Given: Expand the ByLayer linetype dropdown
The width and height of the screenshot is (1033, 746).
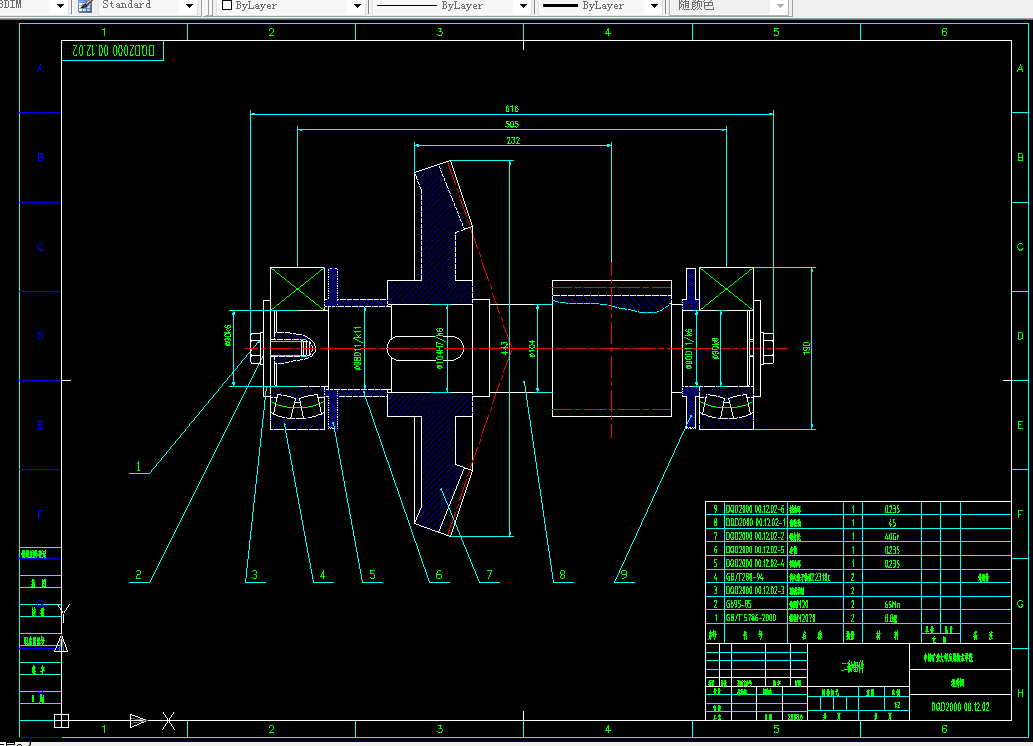Looking at the screenshot, I should 523,6.
